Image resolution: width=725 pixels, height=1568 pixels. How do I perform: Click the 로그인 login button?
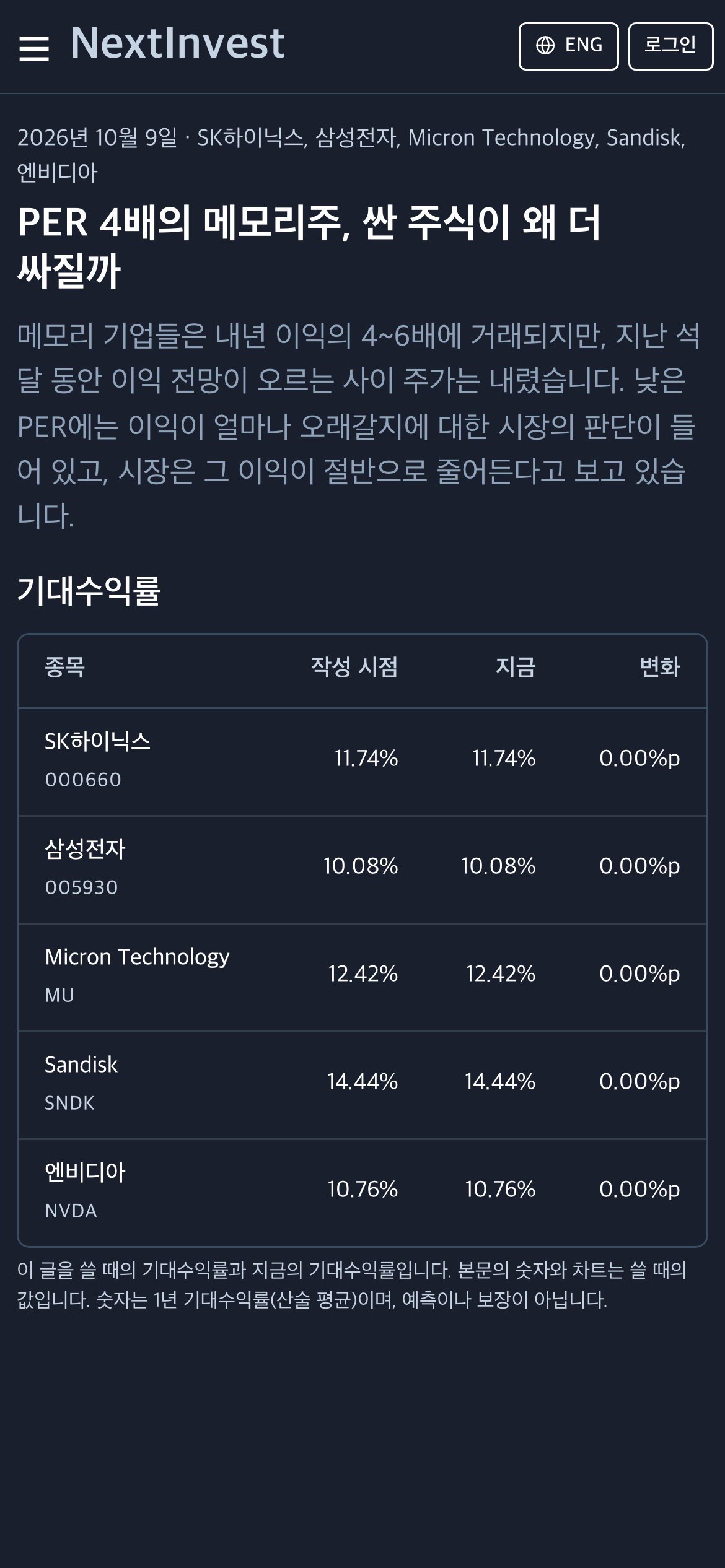coord(670,46)
